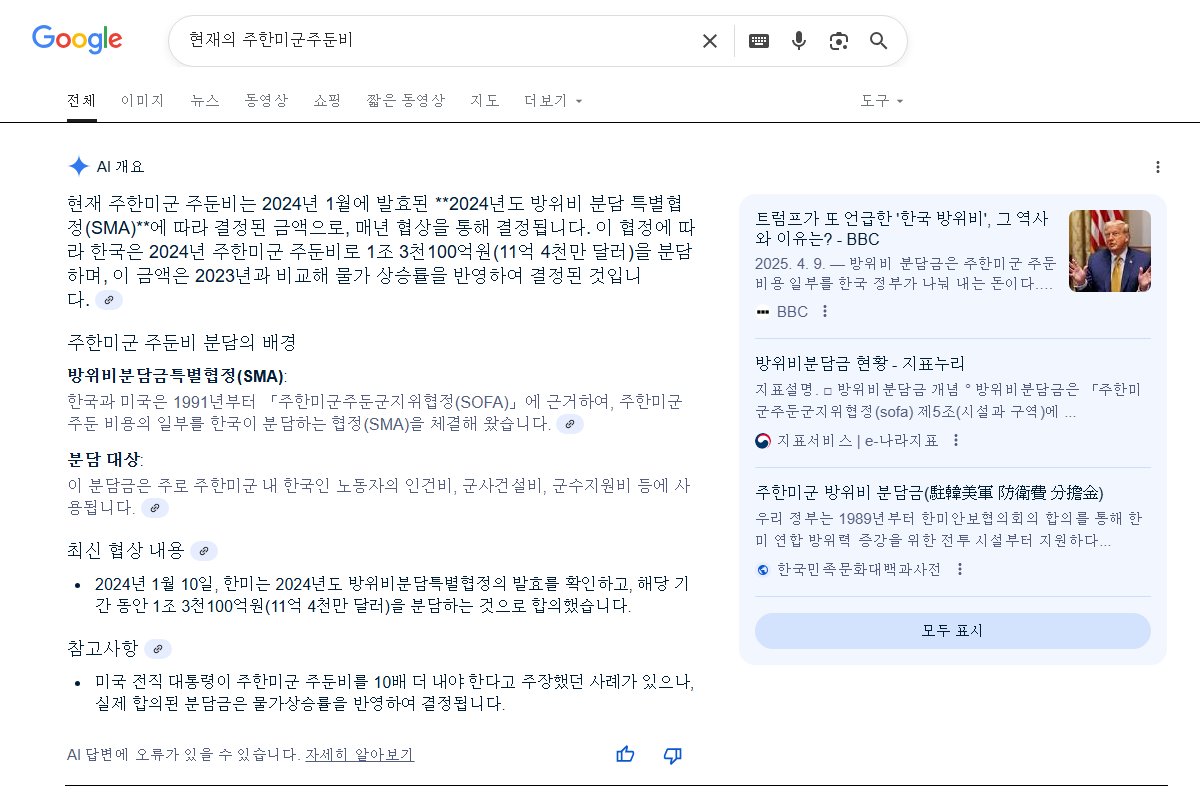Screen dimensions: 1200x800
Task: Open source link chip after first summary paragraph
Action: click(109, 299)
